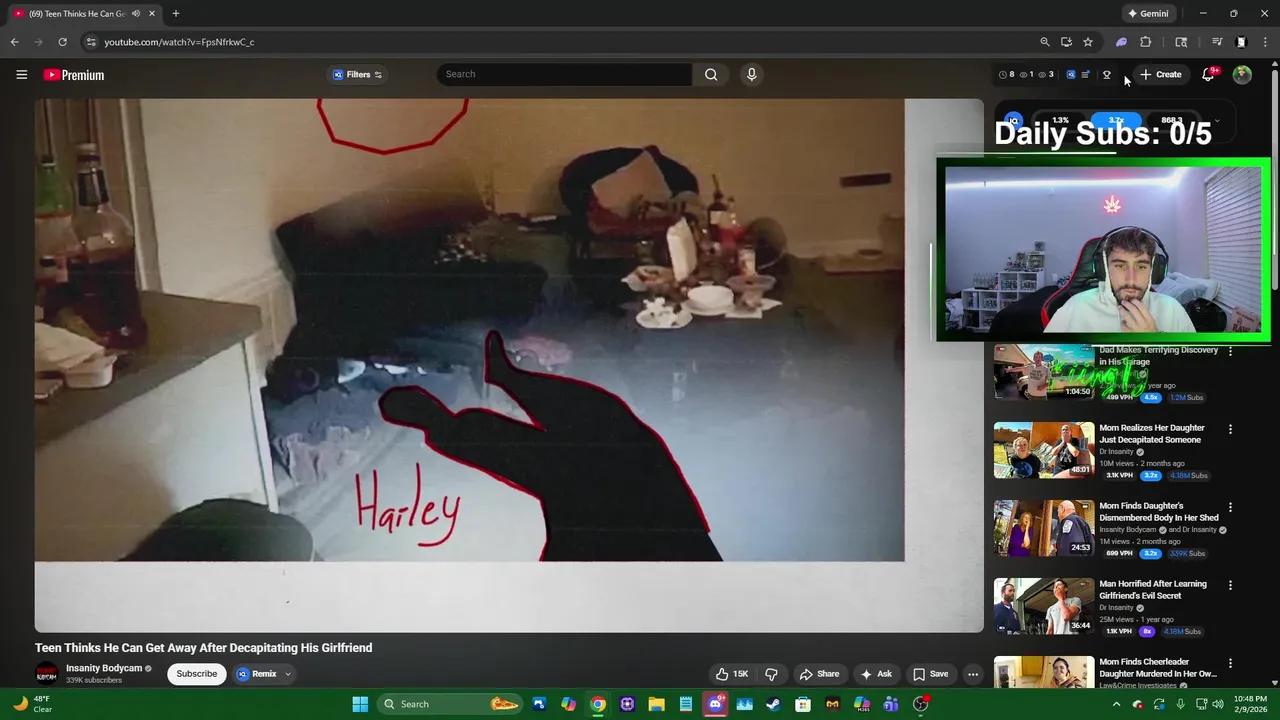Screen dimensions: 1280x720
Task: Click the vidIQ blue IQ icon
Action: click(x=1070, y=75)
